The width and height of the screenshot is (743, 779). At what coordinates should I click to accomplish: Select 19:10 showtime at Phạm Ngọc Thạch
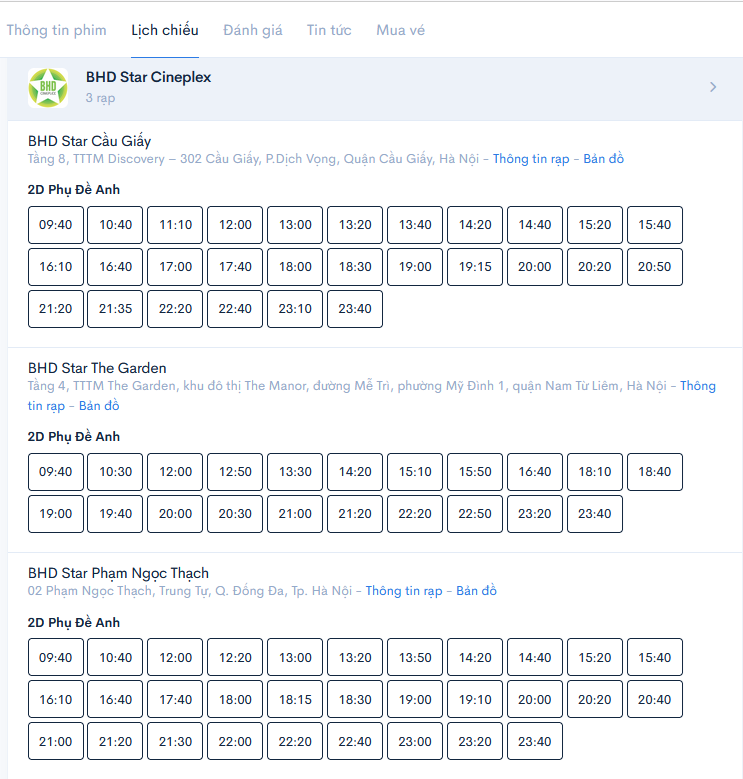[x=475, y=700]
